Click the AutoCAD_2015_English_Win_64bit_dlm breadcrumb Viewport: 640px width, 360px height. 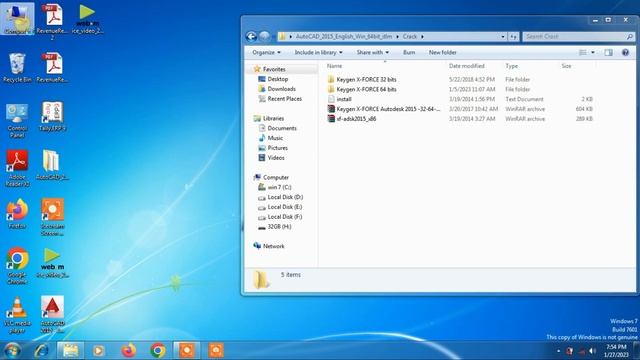tap(344, 37)
